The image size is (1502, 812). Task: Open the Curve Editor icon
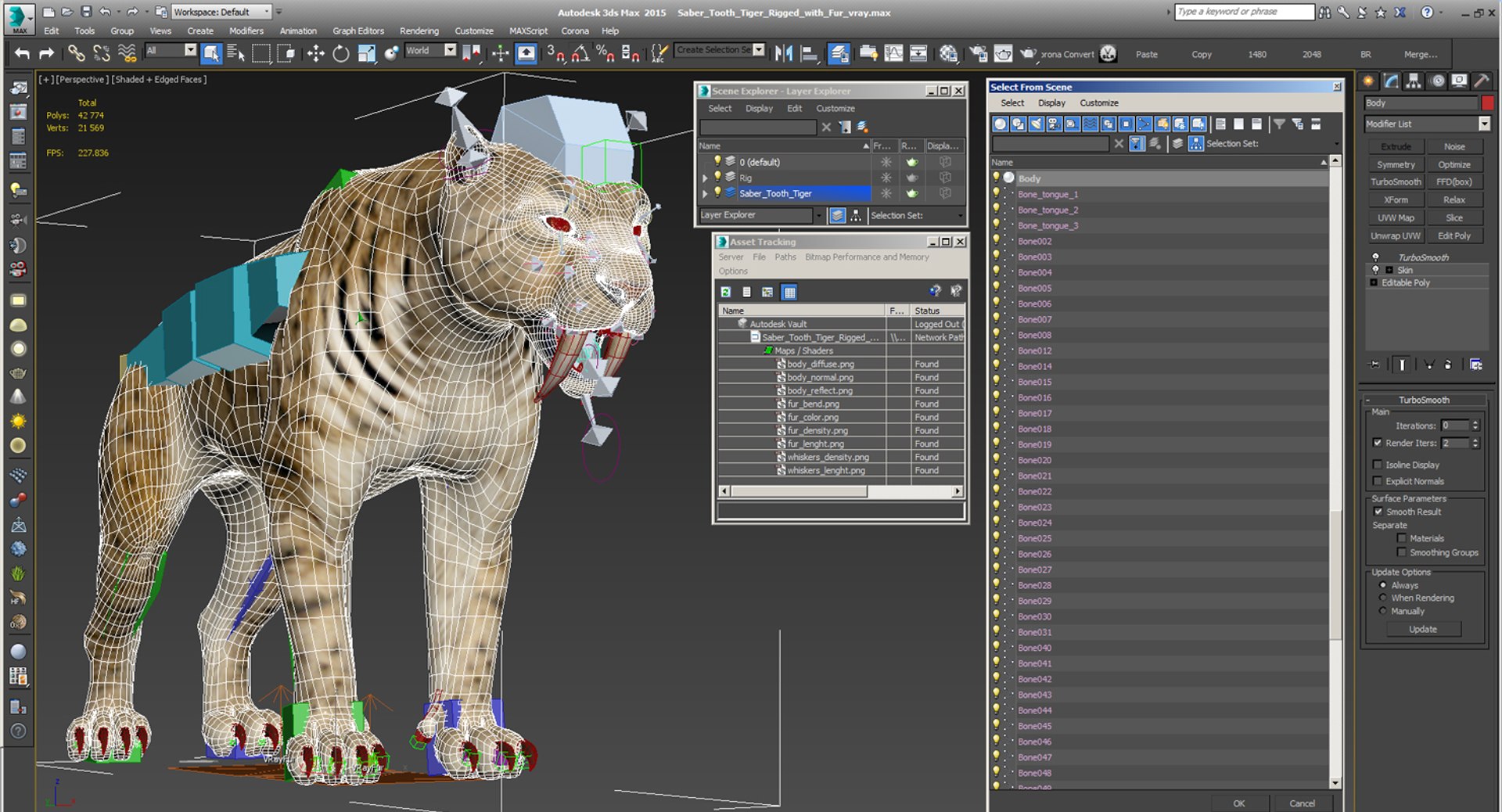[893, 53]
